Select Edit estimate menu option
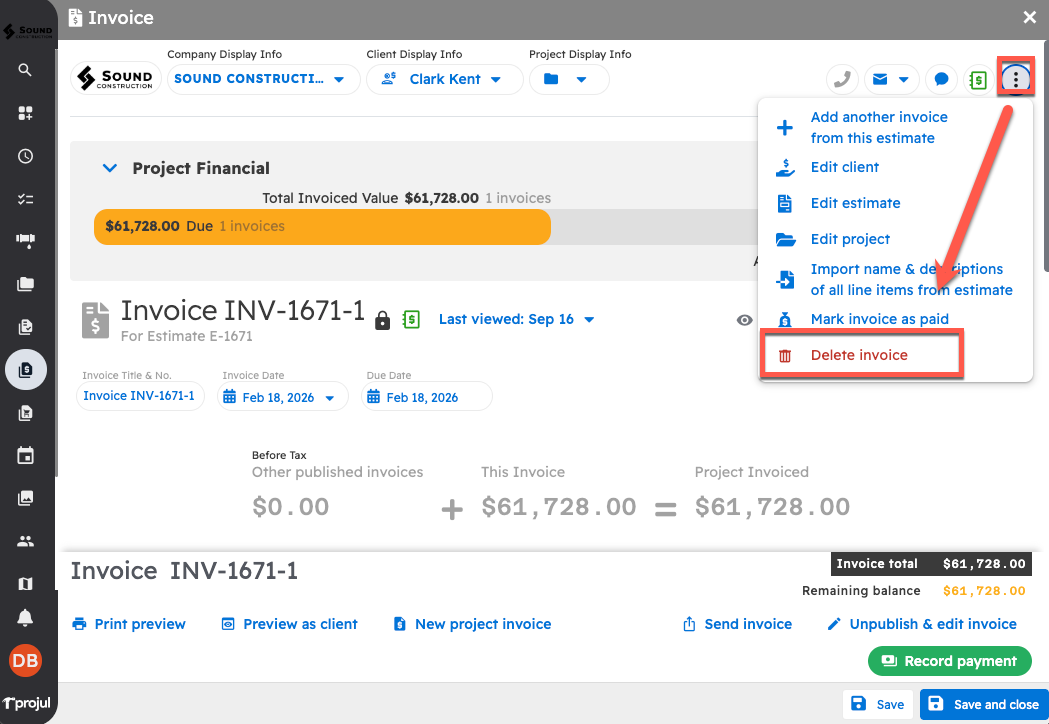 pyautogui.click(x=855, y=203)
